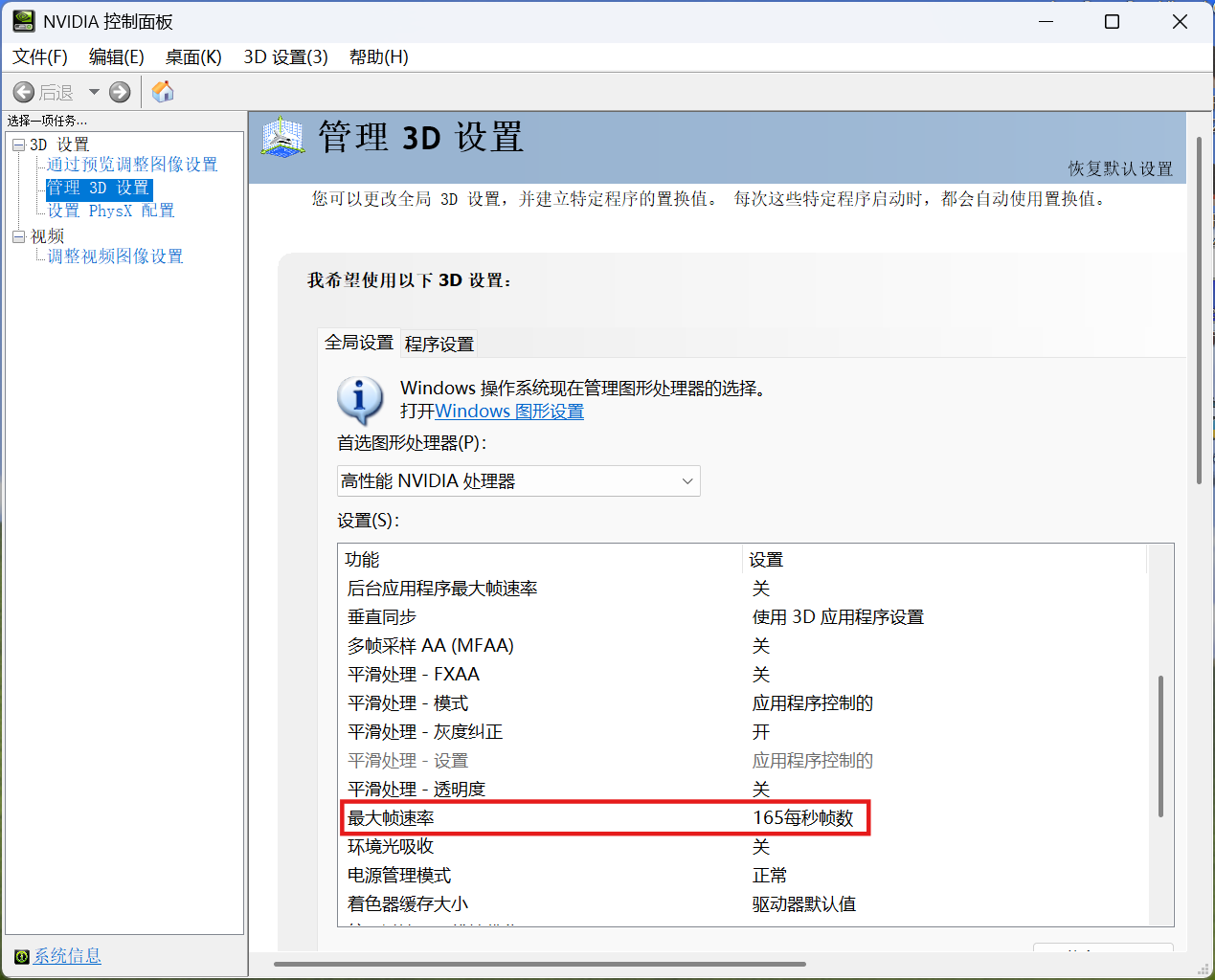Click the blue information bubble icon
This screenshot has height=980, width=1215.
tap(360, 400)
